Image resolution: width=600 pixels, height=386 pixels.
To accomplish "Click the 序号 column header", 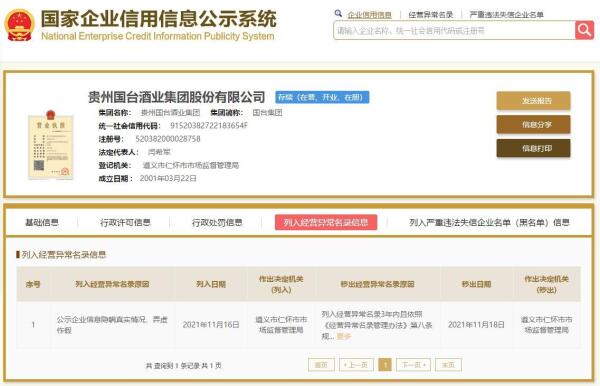I will point(33,284).
